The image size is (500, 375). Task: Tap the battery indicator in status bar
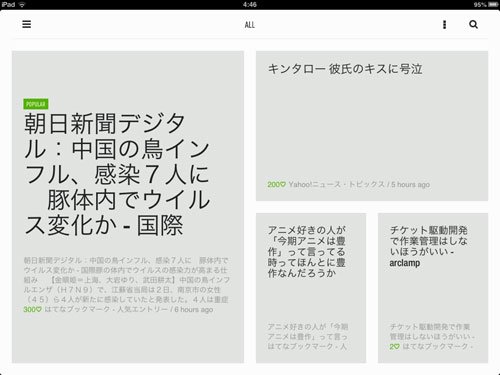pyautogui.click(x=493, y=4)
